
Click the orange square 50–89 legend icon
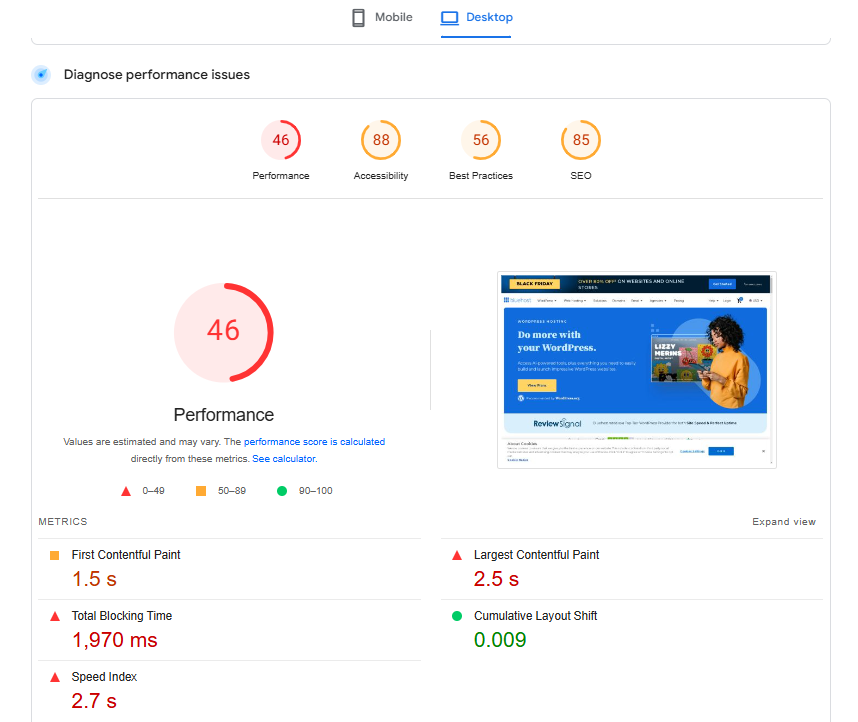[201, 491]
